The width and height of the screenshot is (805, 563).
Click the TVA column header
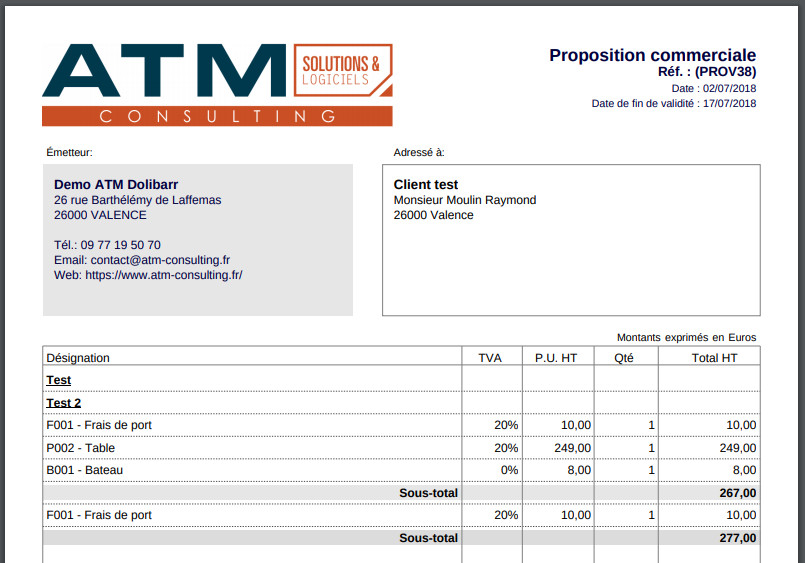(490, 358)
